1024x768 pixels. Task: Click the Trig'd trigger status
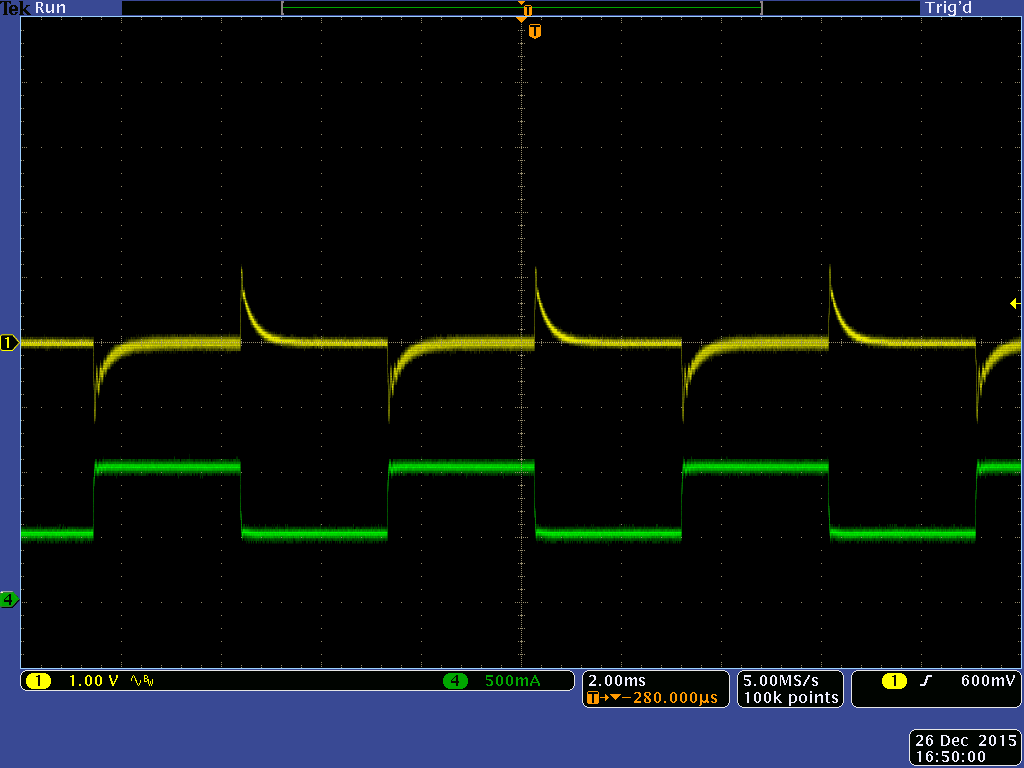pos(948,8)
